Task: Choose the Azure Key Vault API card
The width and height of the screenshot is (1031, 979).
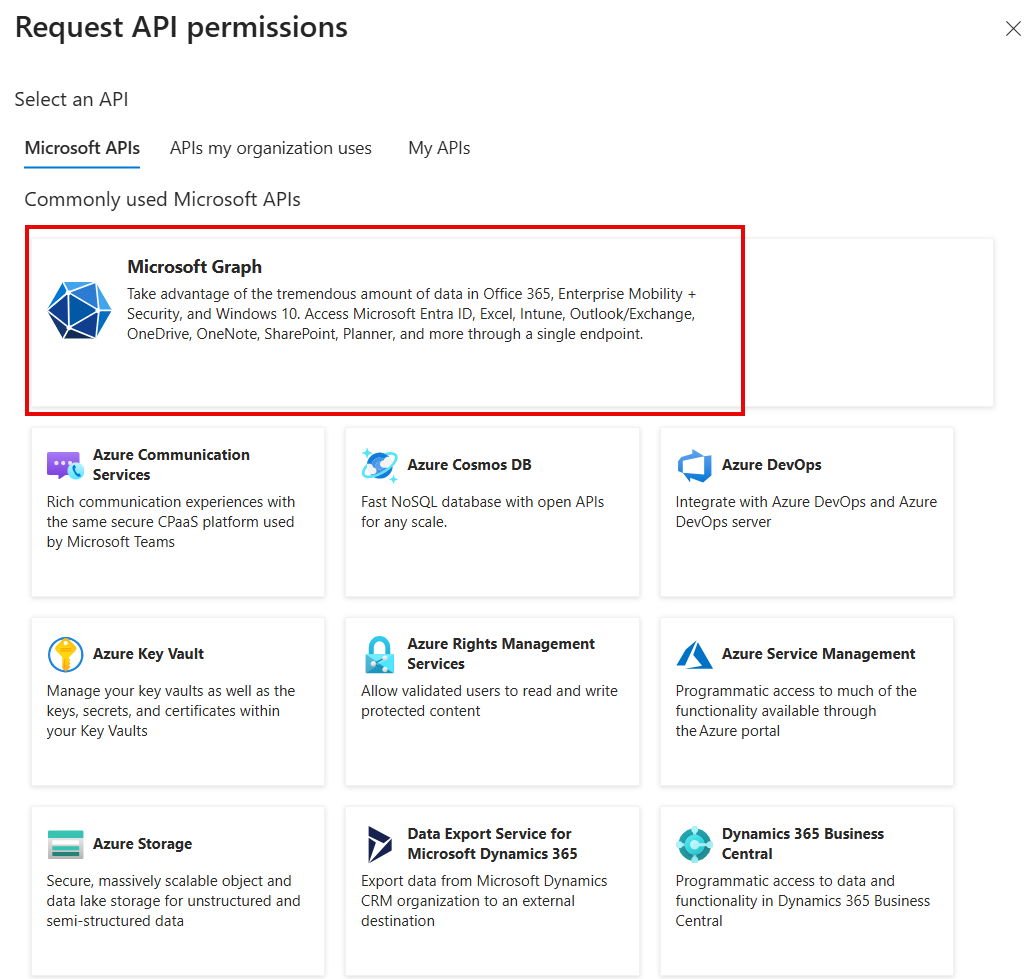Action: [x=178, y=700]
